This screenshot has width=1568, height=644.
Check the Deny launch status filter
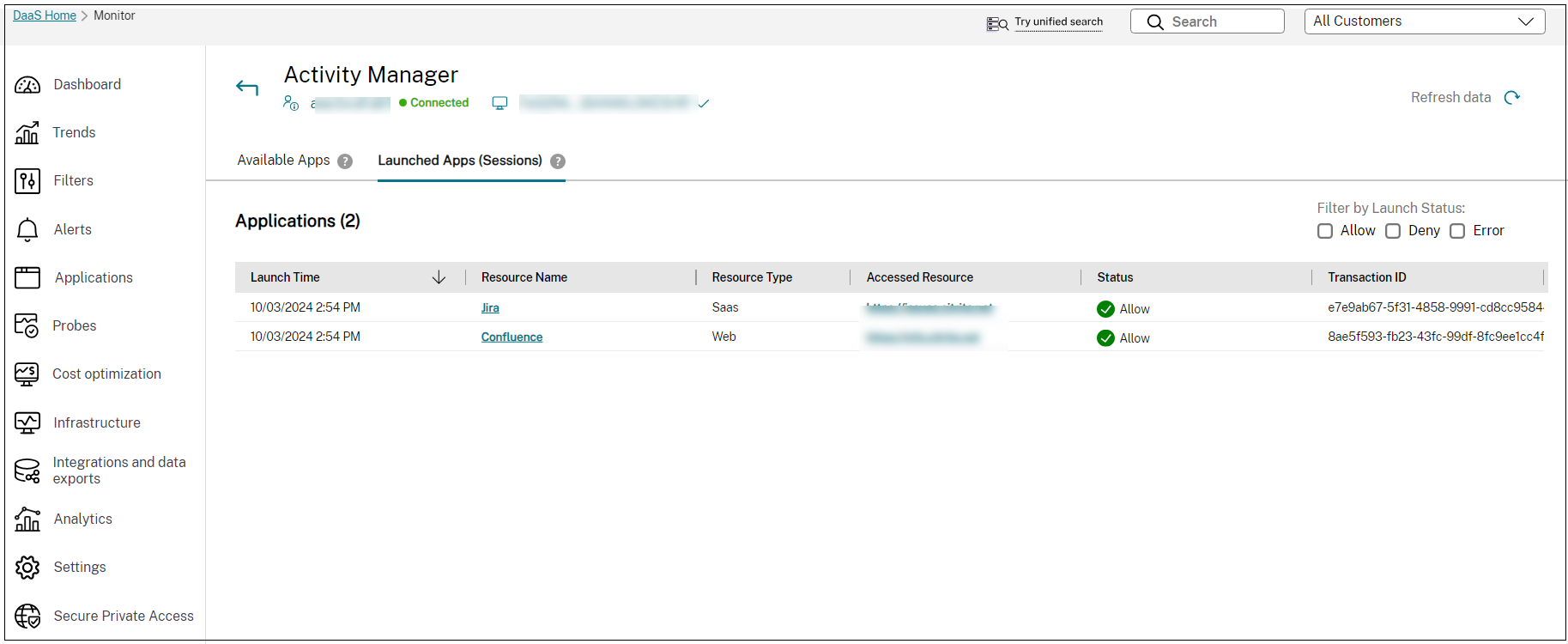click(x=1393, y=231)
